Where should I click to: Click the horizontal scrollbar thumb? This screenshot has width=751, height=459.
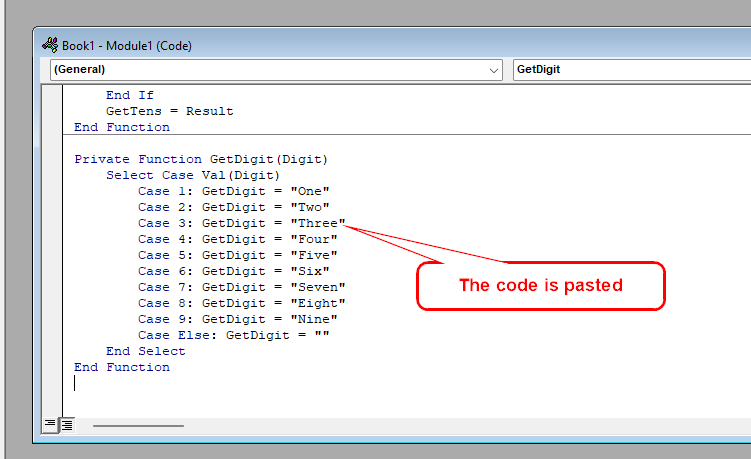[138, 425]
